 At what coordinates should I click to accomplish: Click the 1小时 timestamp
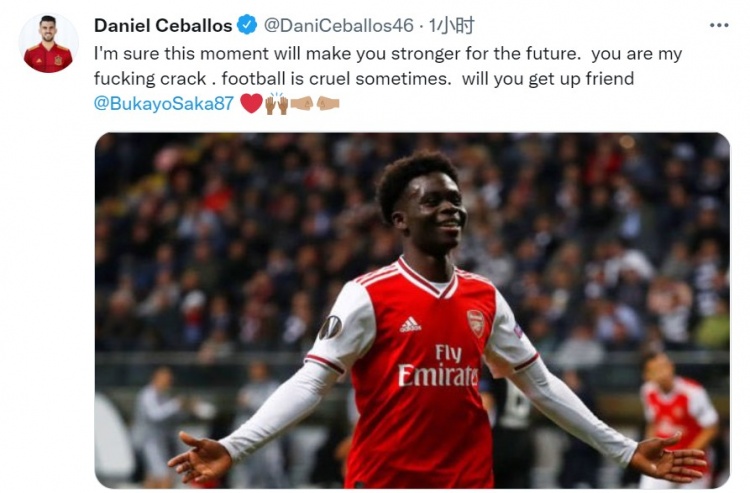[452, 25]
